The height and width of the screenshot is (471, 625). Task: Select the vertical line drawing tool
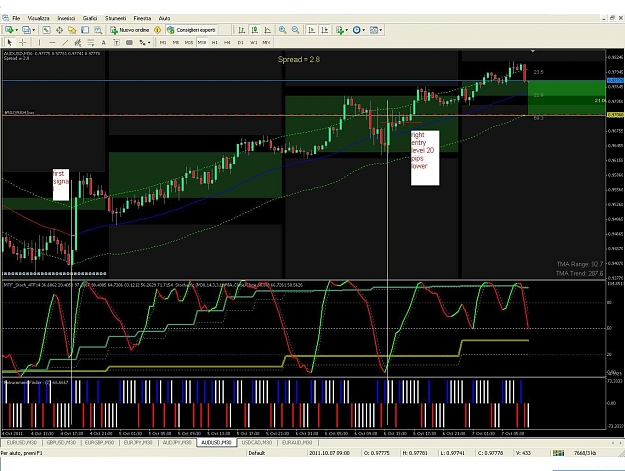click(39, 42)
